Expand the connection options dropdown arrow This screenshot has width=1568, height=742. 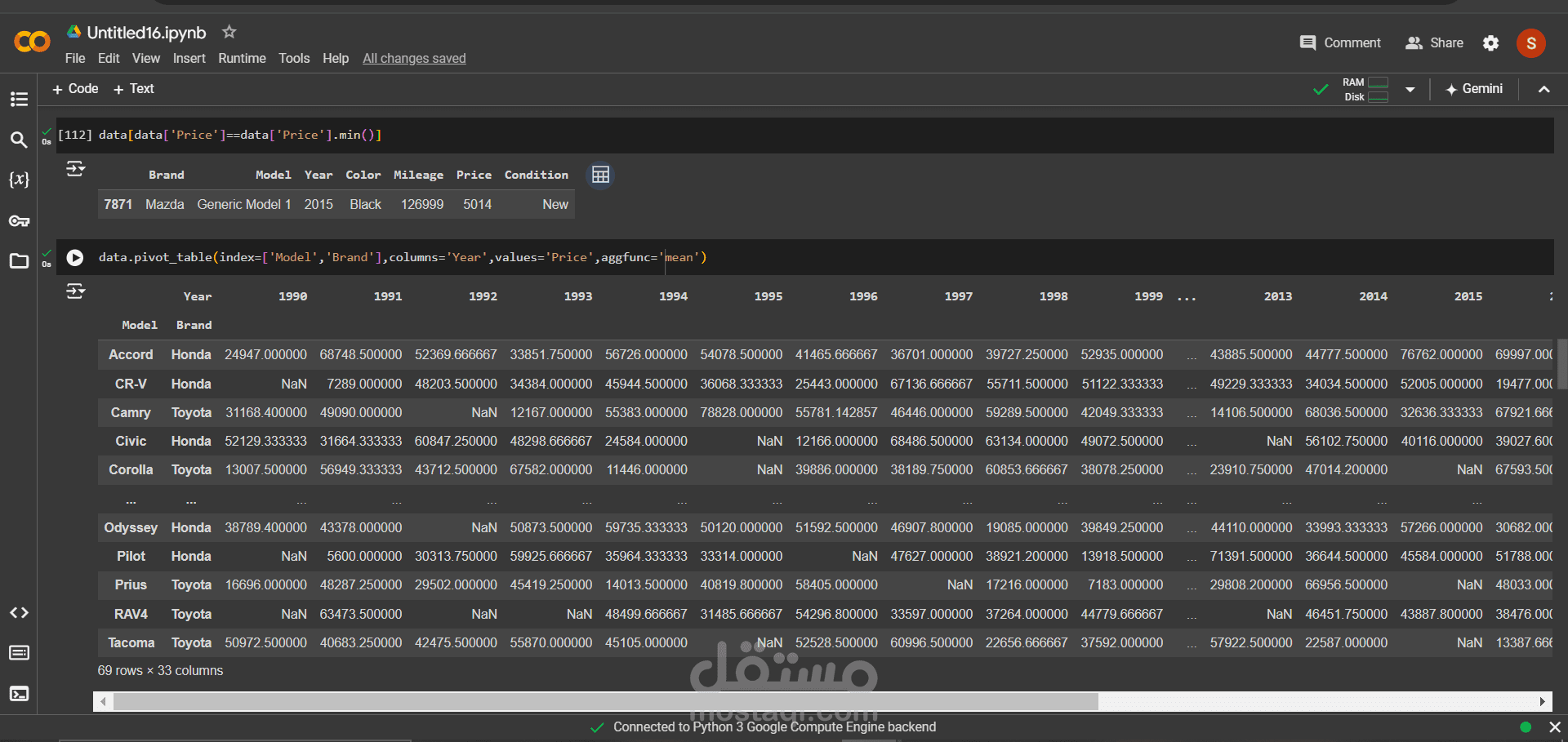(x=1410, y=90)
